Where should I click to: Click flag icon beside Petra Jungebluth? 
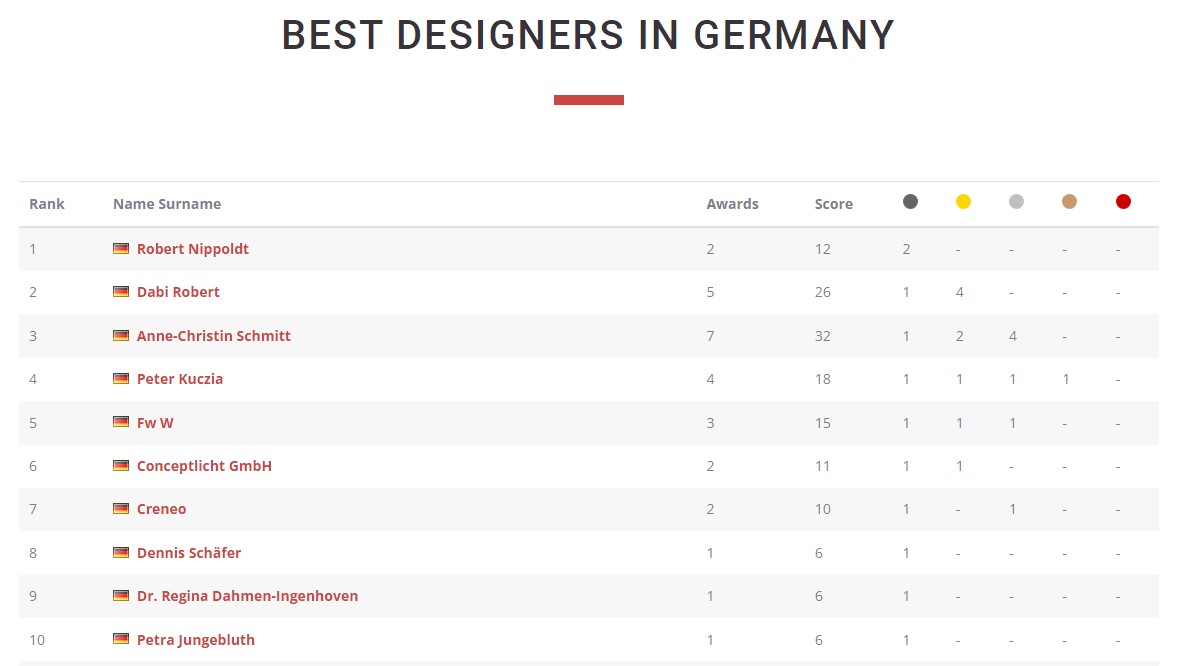121,640
